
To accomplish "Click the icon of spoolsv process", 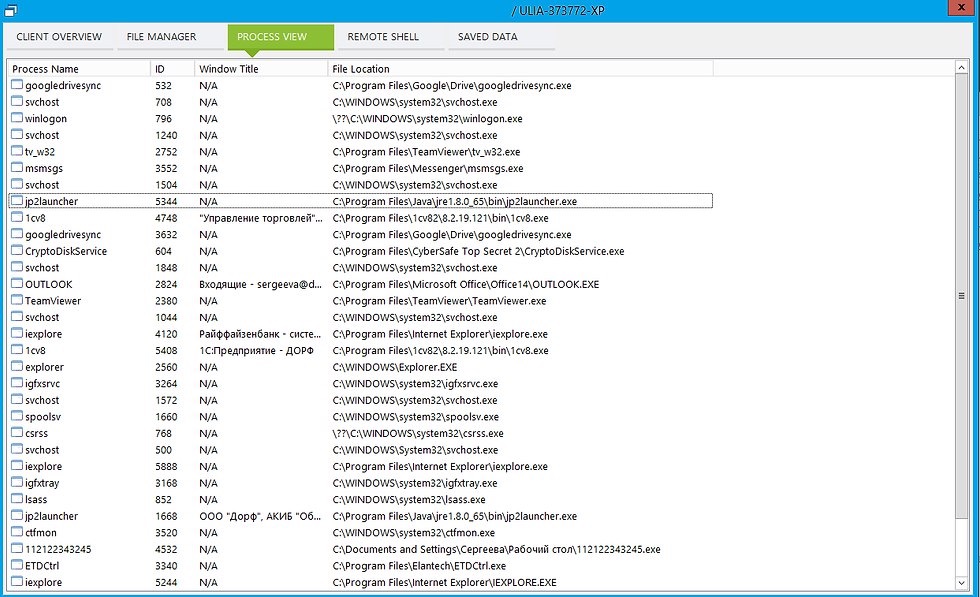I will [17, 416].
